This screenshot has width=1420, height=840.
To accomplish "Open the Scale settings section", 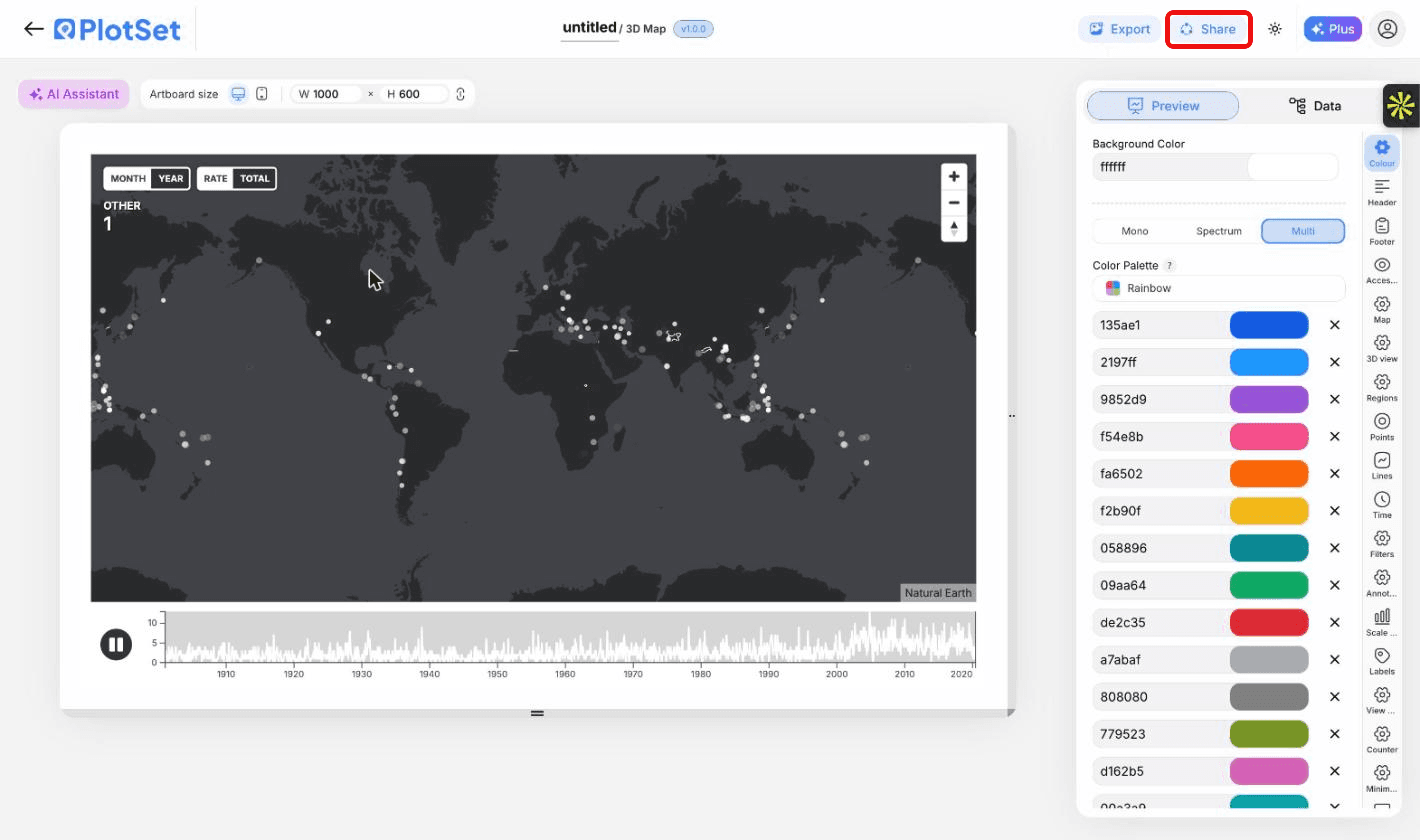I will pyautogui.click(x=1382, y=622).
